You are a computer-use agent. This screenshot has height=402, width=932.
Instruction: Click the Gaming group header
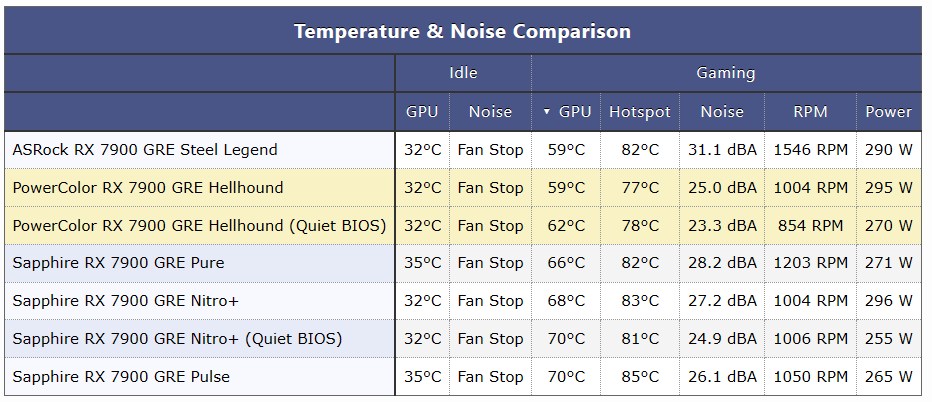point(725,73)
